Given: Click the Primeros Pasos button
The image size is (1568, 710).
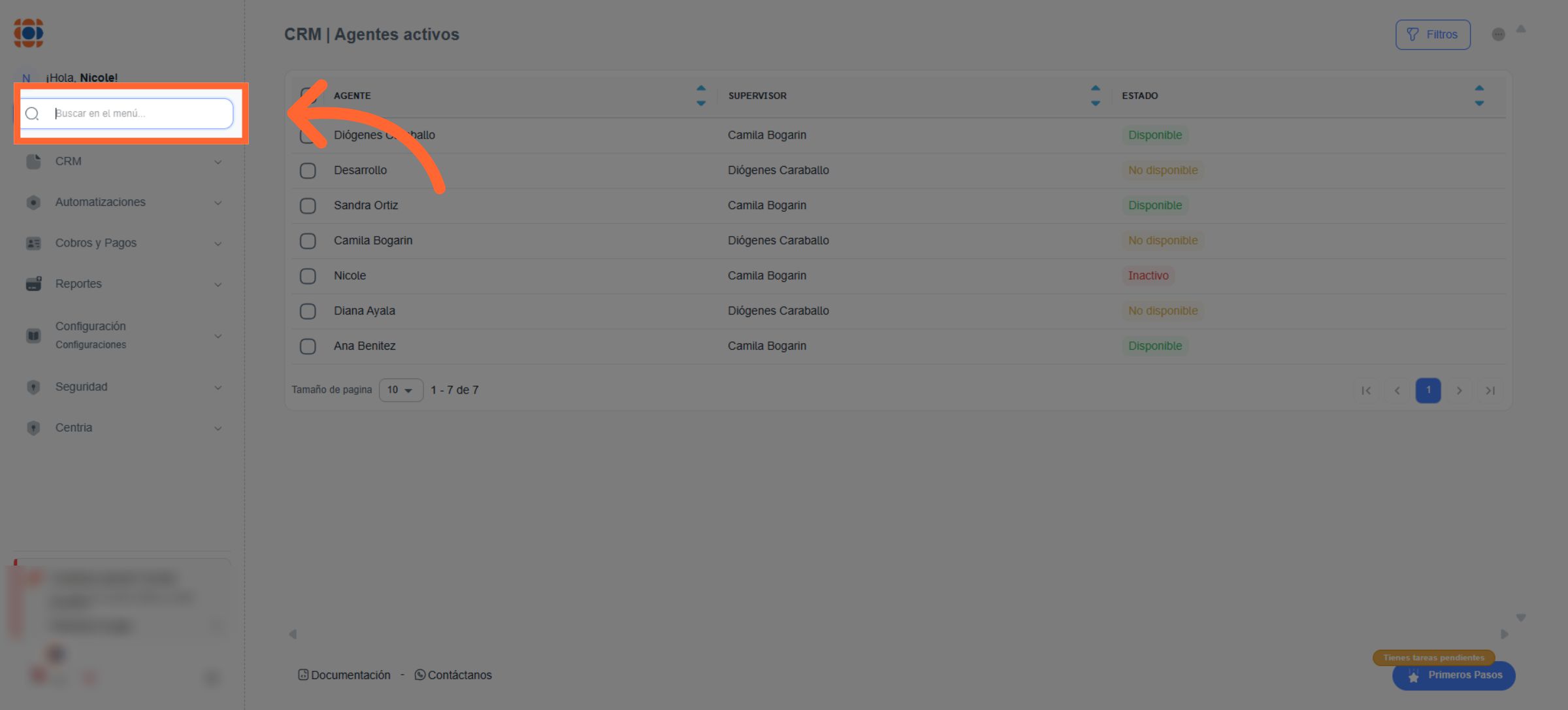Looking at the screenshot, I should pyautogui.click(x=1454, y=675).
